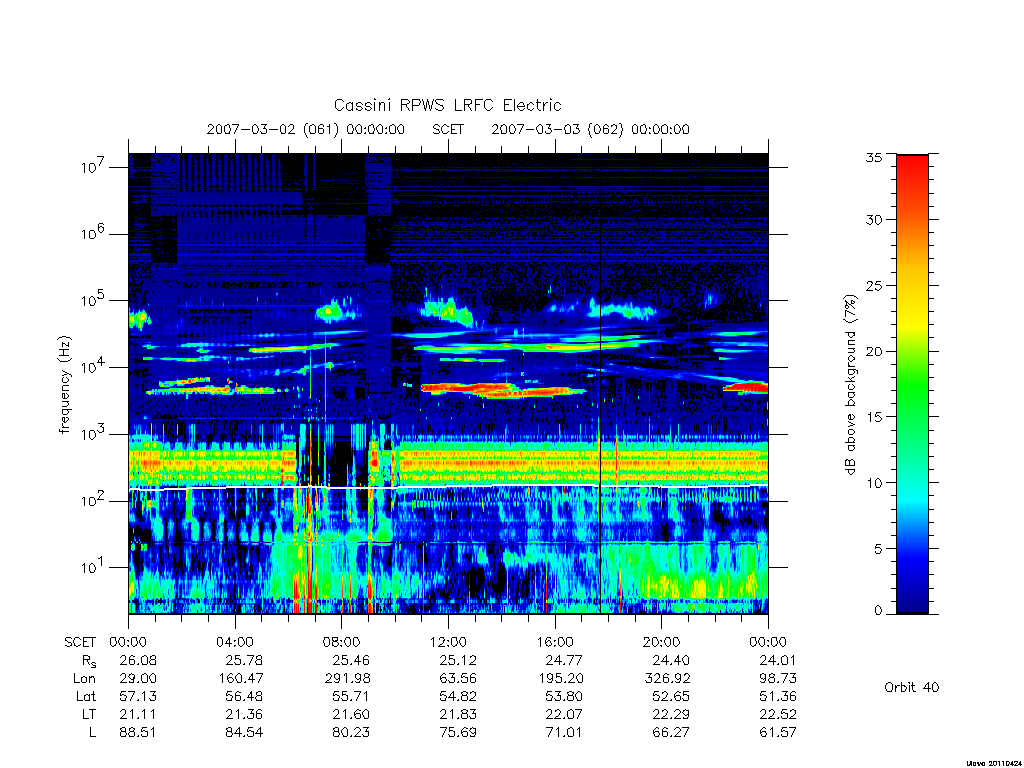Image resolution: width=1024 pixels, height=768 pixels.
Task: Click the frequency axis label 10^7
Action: [91, 167]
